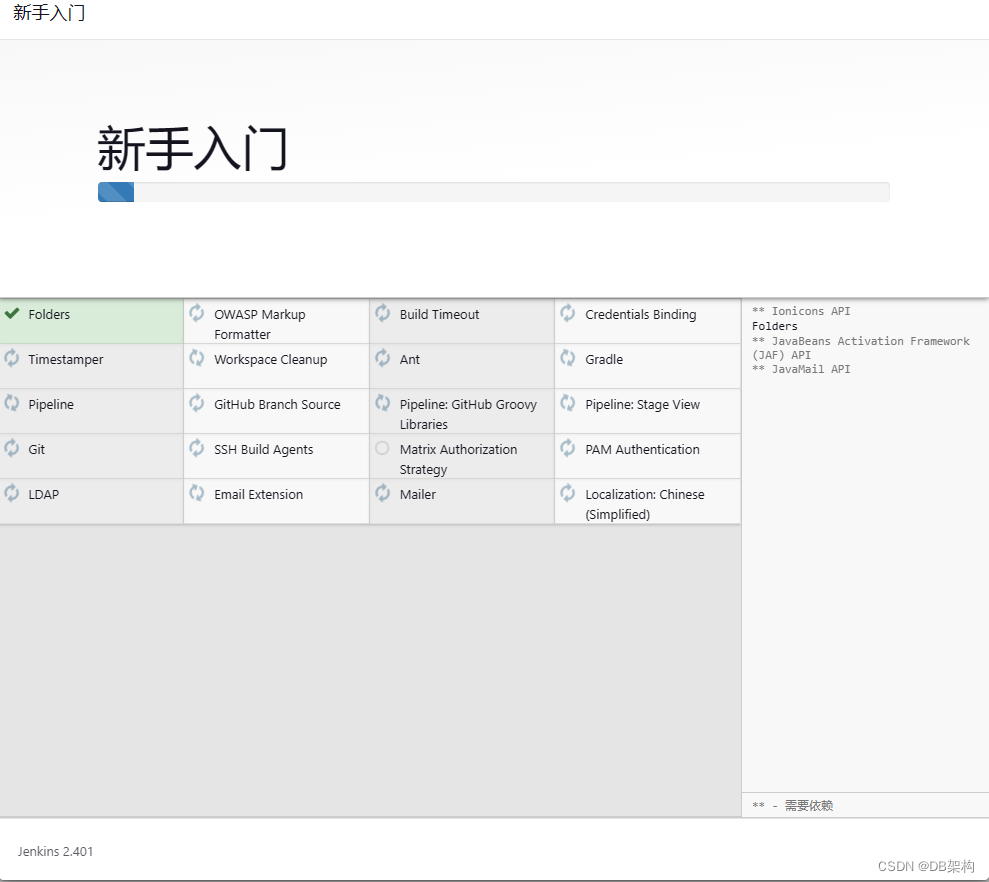The width and height of the screenshot is (989, 882).
Task: Click the Matrix Authorization Strategy label
Action: pos(459,459)
